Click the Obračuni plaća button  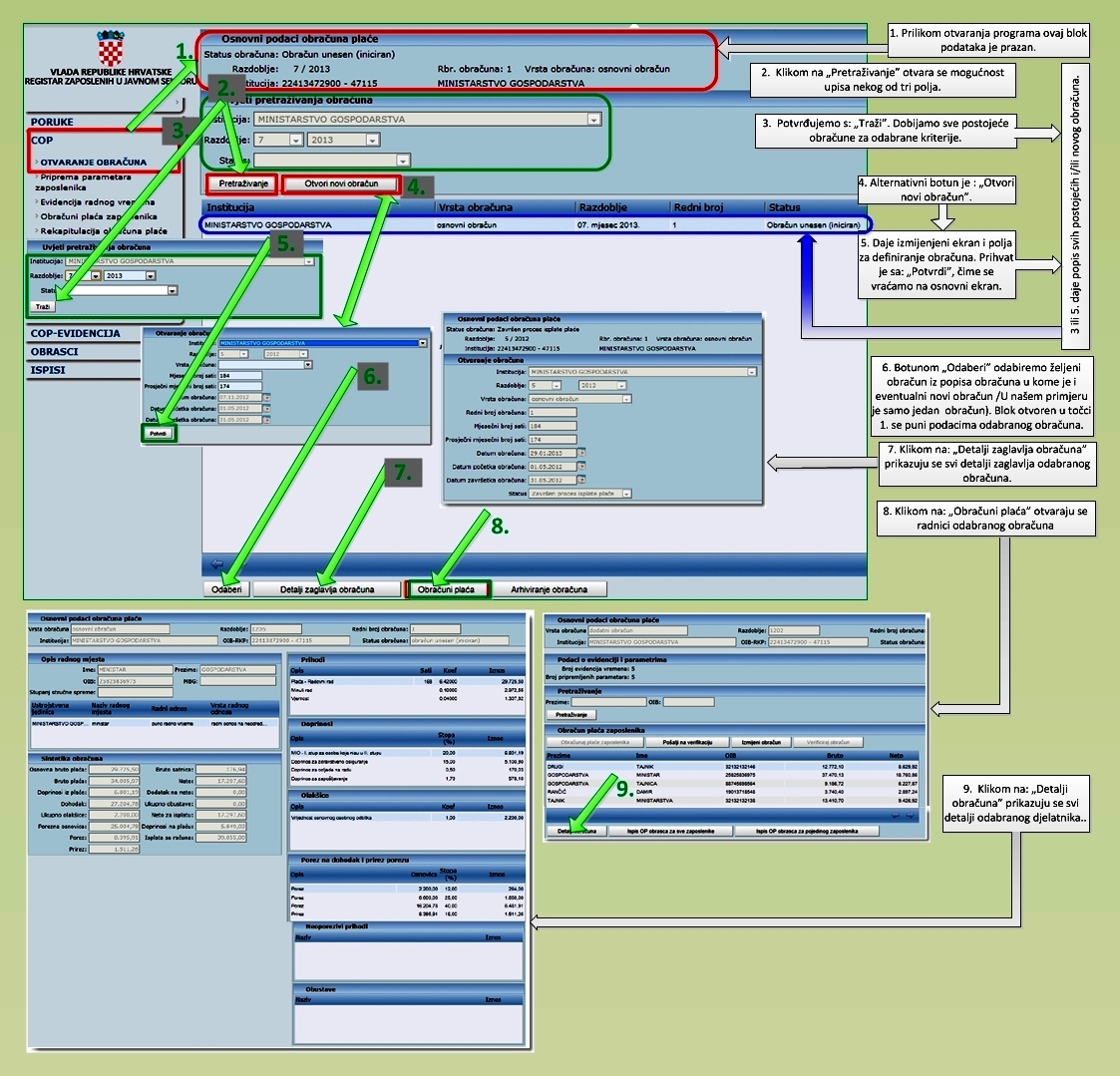pos(447,589)
